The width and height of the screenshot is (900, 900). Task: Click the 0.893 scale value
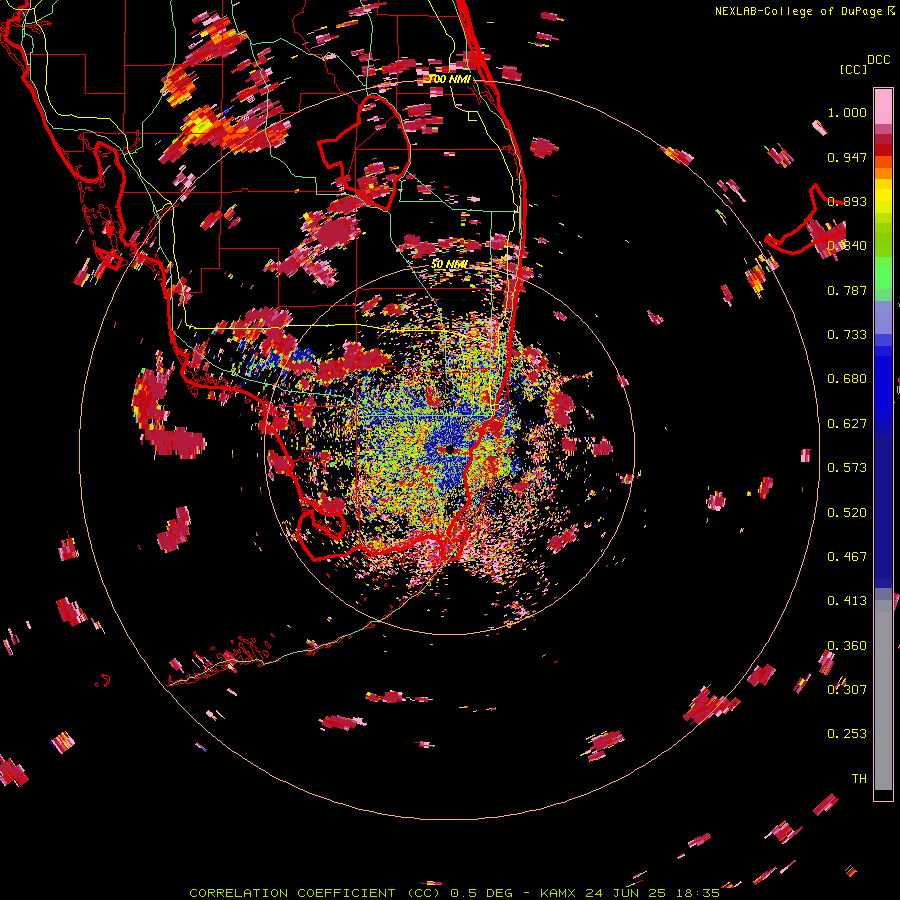tap(847, 201)
